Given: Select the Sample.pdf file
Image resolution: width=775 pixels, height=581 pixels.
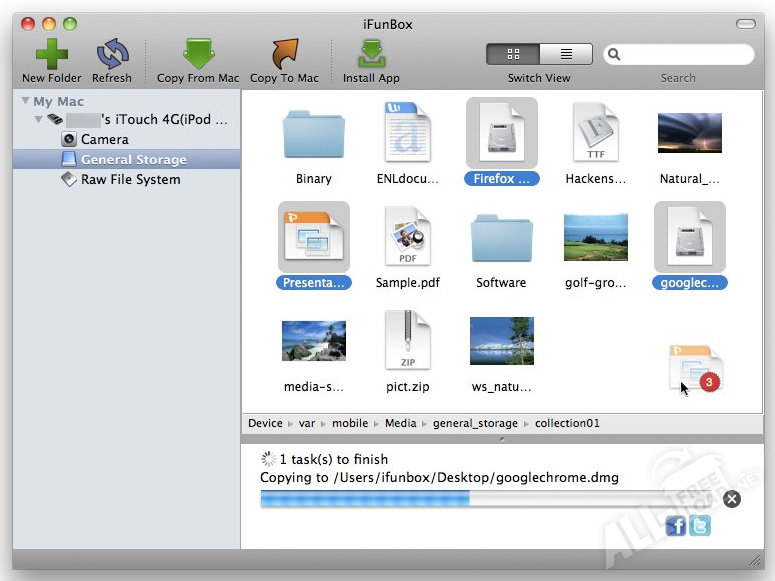Looking at the screenshot, I should click(x=408, y=246).
